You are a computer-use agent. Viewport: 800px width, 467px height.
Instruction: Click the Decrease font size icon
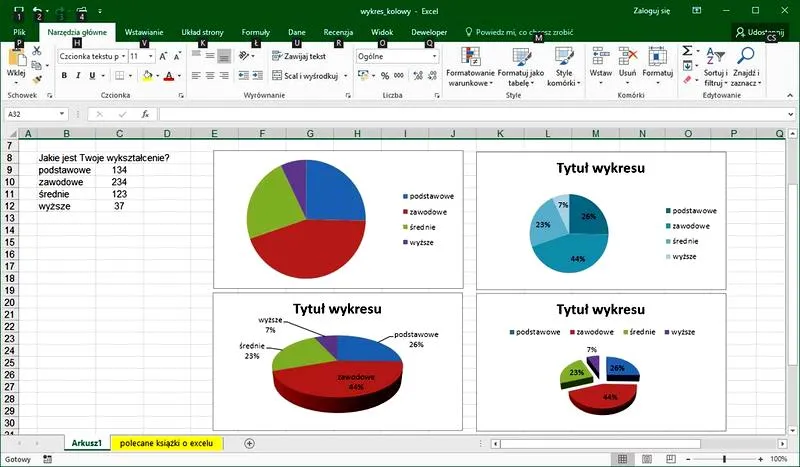click(x=177, y=56)
